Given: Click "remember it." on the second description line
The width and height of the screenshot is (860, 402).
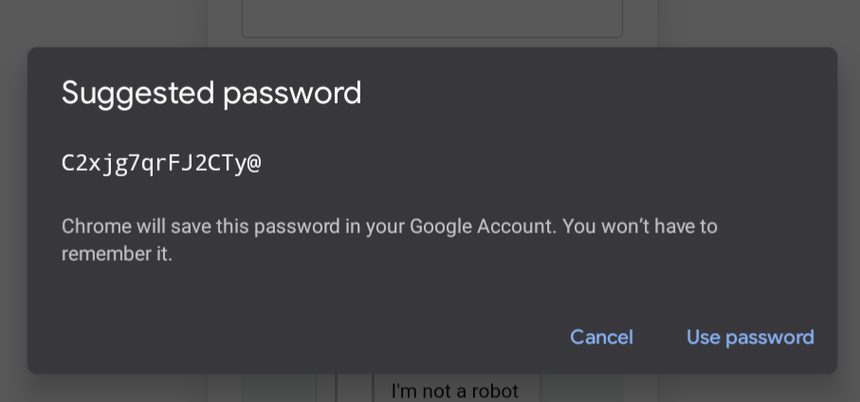Looking at the screenshot, I should pos(117,254).
